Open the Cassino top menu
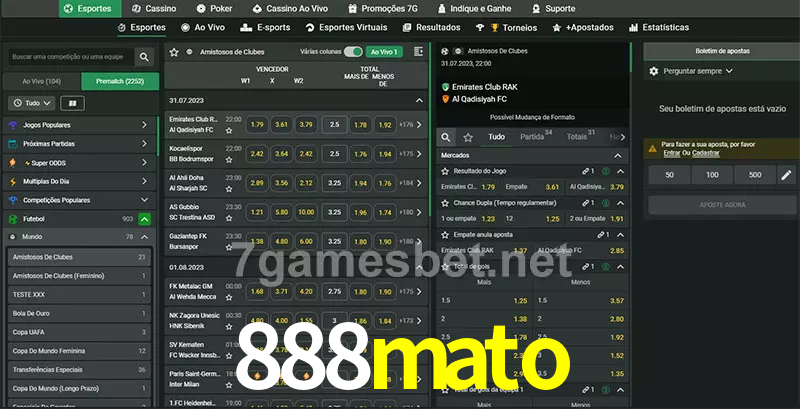800x409 pixels. [x=154, y=9]
